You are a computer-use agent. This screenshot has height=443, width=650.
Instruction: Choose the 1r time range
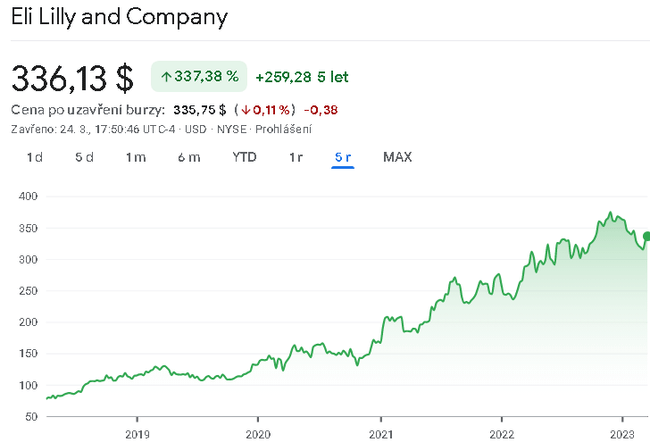coord(296,157)
